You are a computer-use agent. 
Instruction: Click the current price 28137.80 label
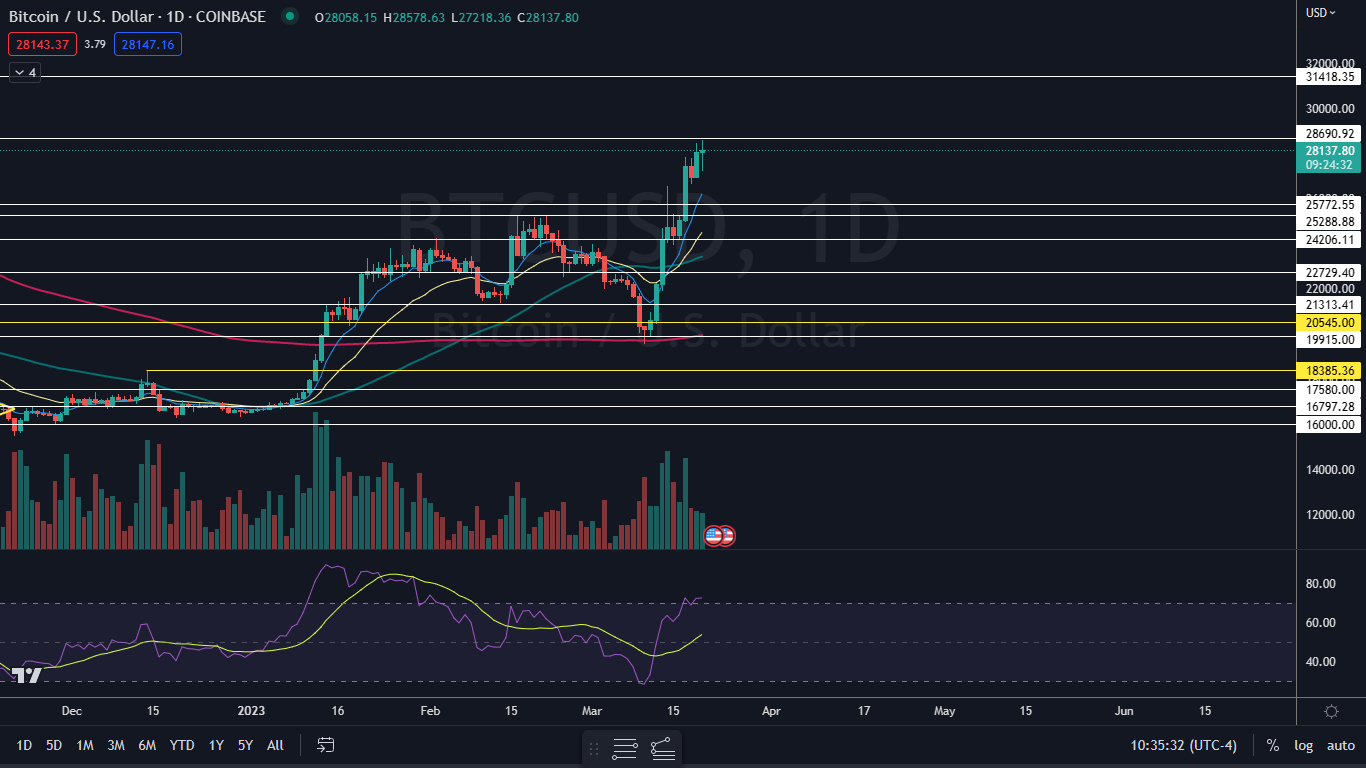(x=1330, y=151)
